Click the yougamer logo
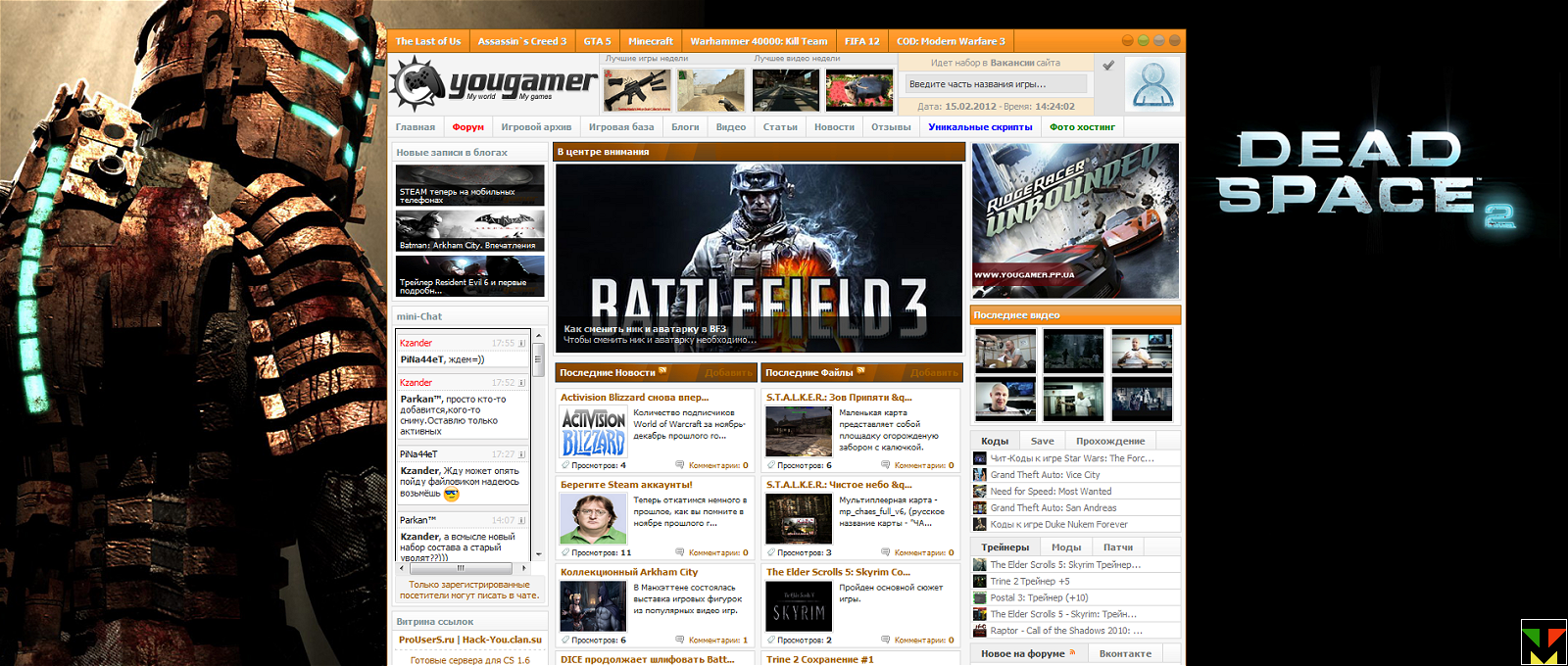The width and height of the screenshot is (1568, 666). 493,84
